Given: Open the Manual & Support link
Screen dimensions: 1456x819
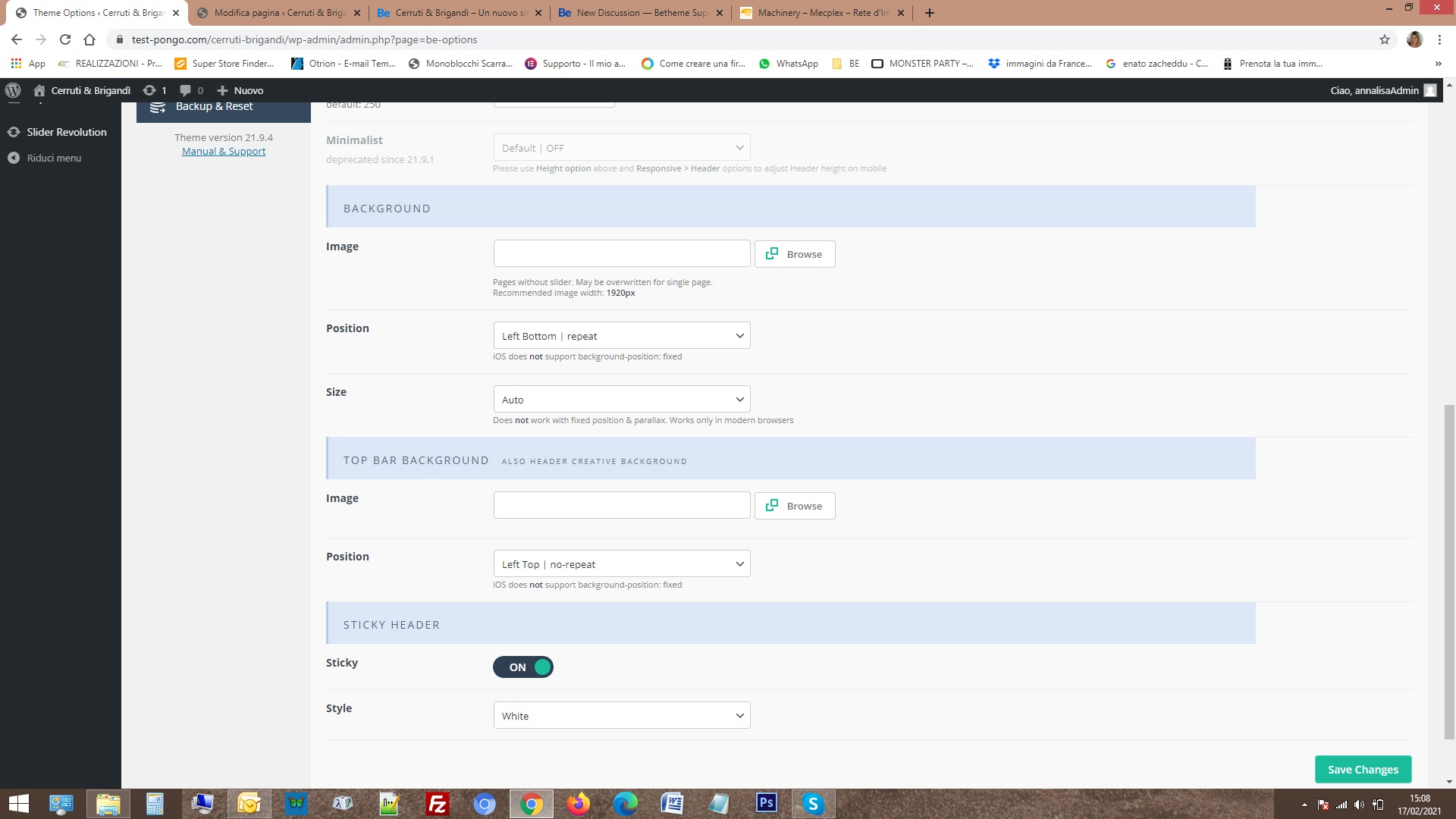Looking at the screenshot, I should coord(224,151).
